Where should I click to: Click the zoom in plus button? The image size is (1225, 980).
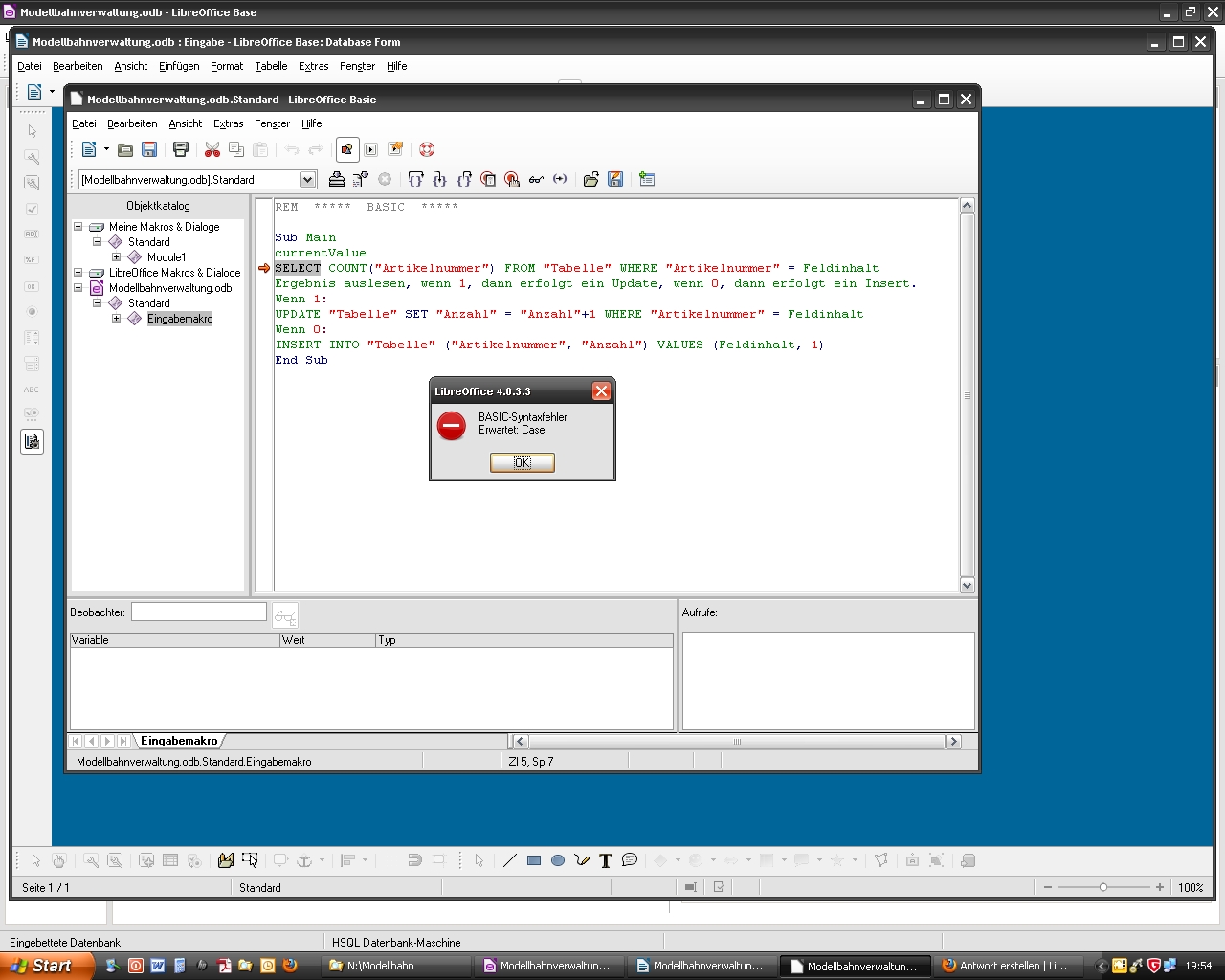click(1160, 887)
